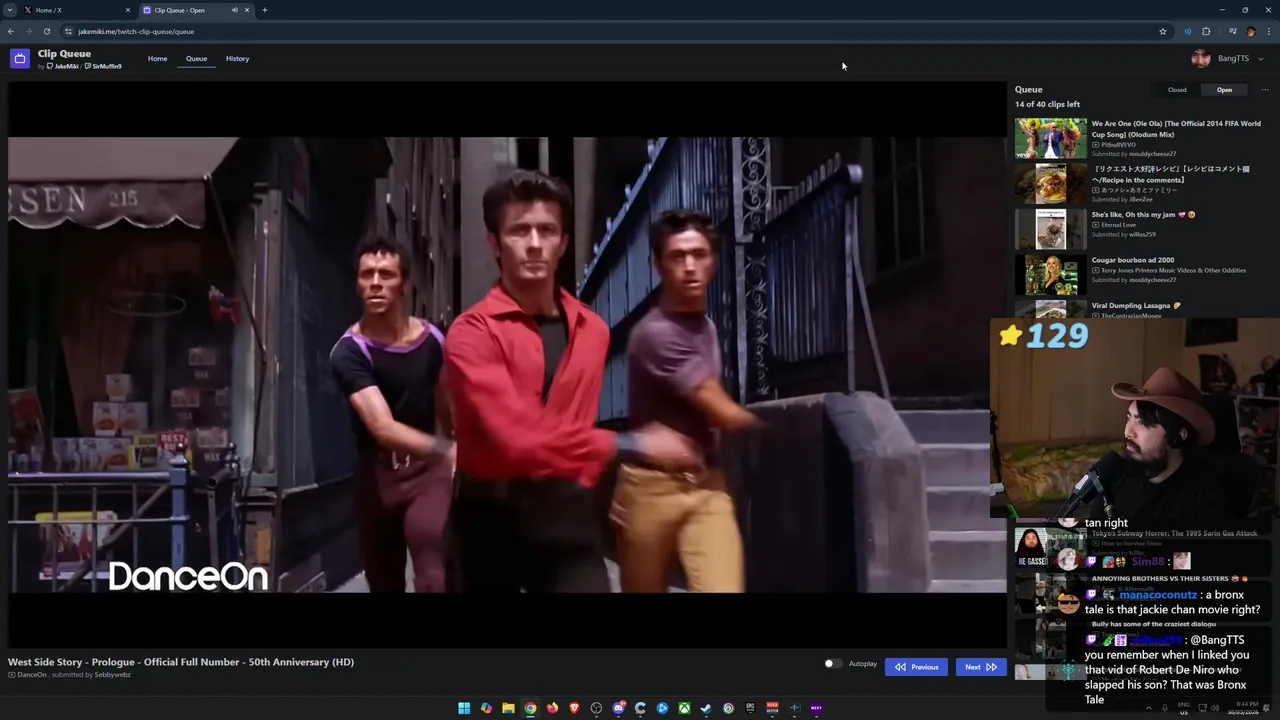The height and width of the screenshot is (720, 1280).
Task: Open the queue options three-dot menu
Action: click(x=1264, y=90)
